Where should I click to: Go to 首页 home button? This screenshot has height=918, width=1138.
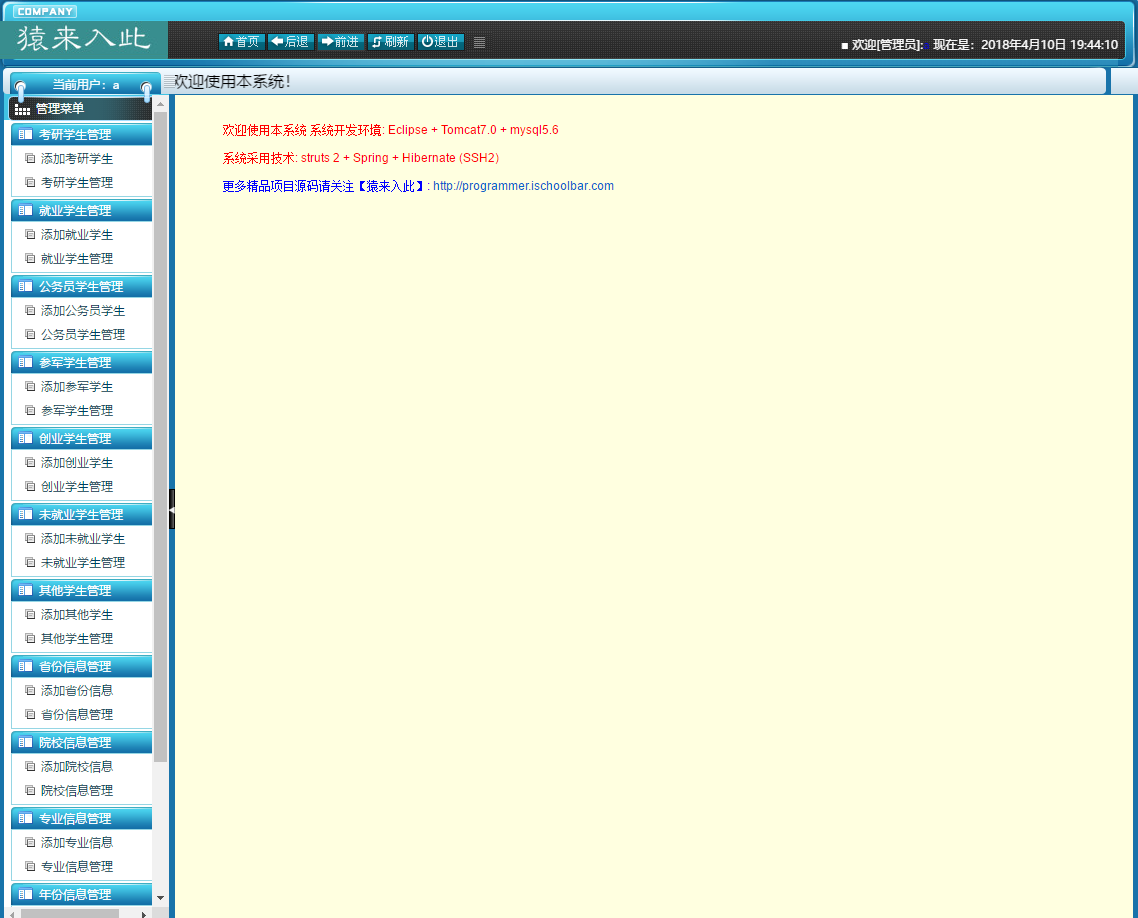tap(242, 41)
